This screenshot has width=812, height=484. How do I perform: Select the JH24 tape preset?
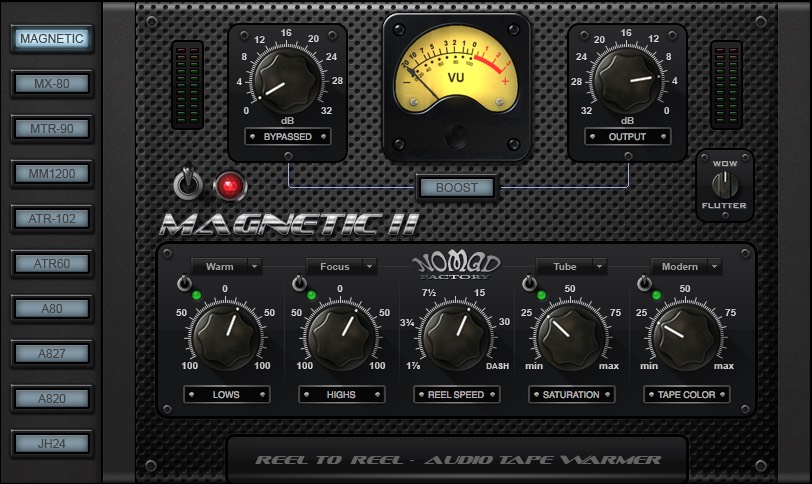click(x=52, y=444)
